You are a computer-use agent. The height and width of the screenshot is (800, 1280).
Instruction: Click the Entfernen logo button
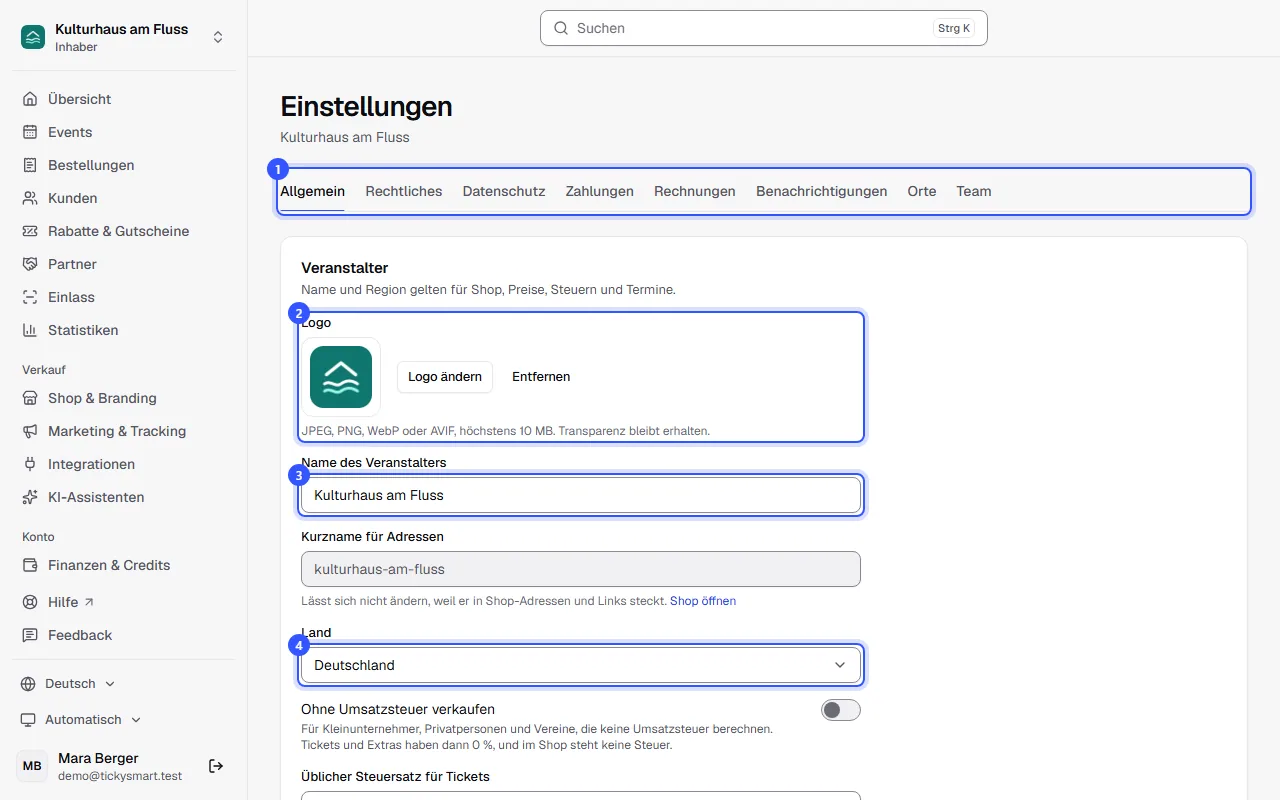(541, 377)
